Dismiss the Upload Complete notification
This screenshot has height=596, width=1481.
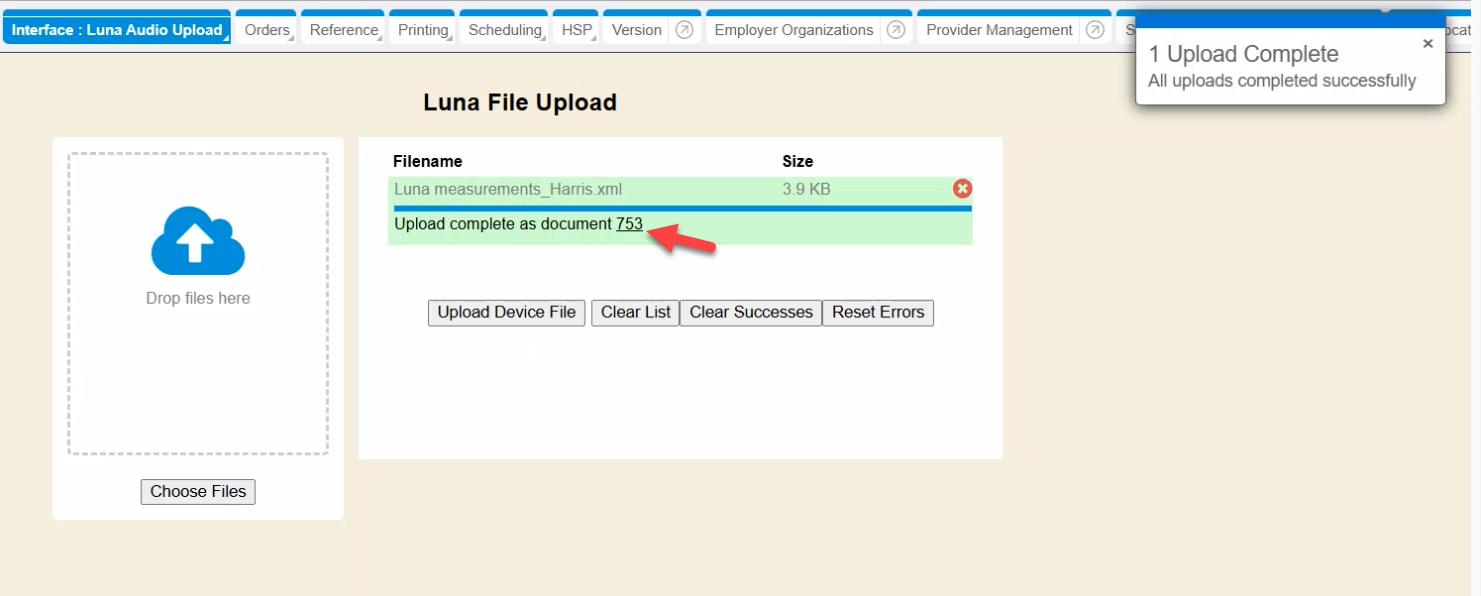pyautogui.click(x=1427, y=44)
